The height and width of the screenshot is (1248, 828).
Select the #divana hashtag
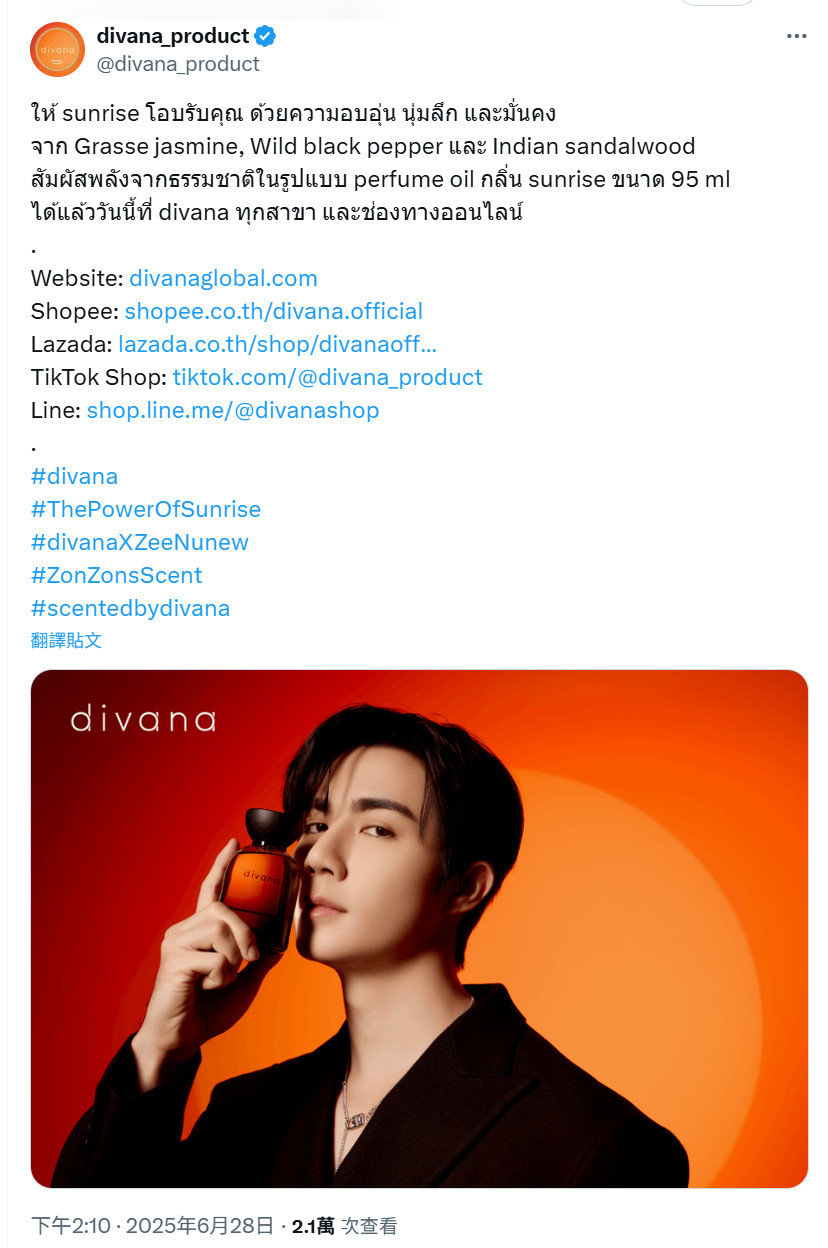pyautogui.click(x=74, y=476)
